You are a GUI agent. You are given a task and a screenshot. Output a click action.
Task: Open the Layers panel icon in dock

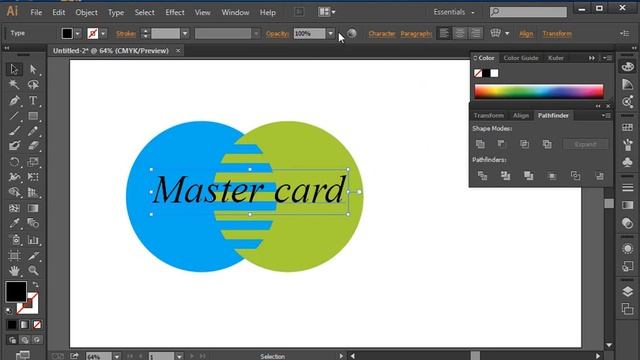[x=627, y=291]
